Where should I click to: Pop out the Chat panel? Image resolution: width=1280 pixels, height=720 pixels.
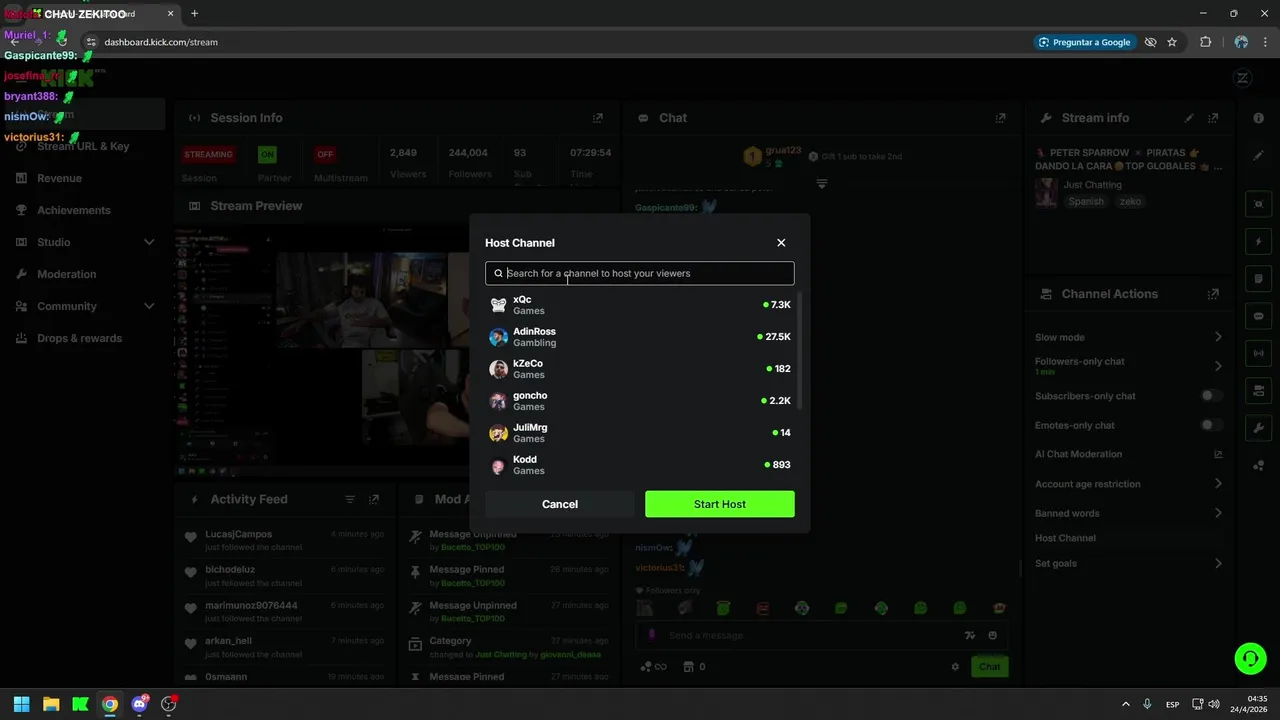pos(1000,118)
